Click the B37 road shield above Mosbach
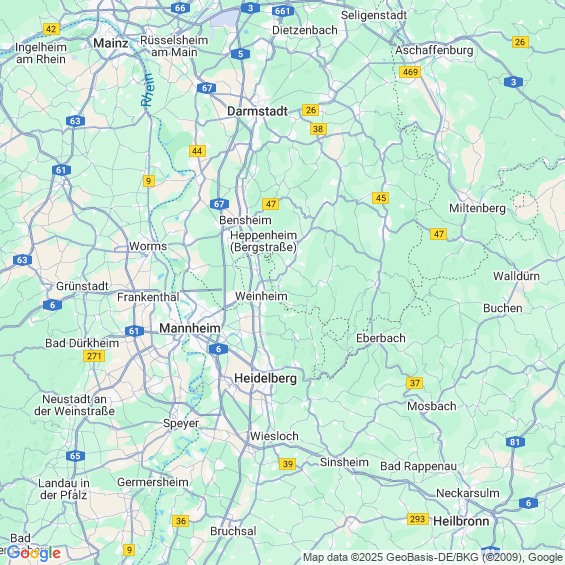This screenshot has width=565, height=565. [x=414, y=383]
